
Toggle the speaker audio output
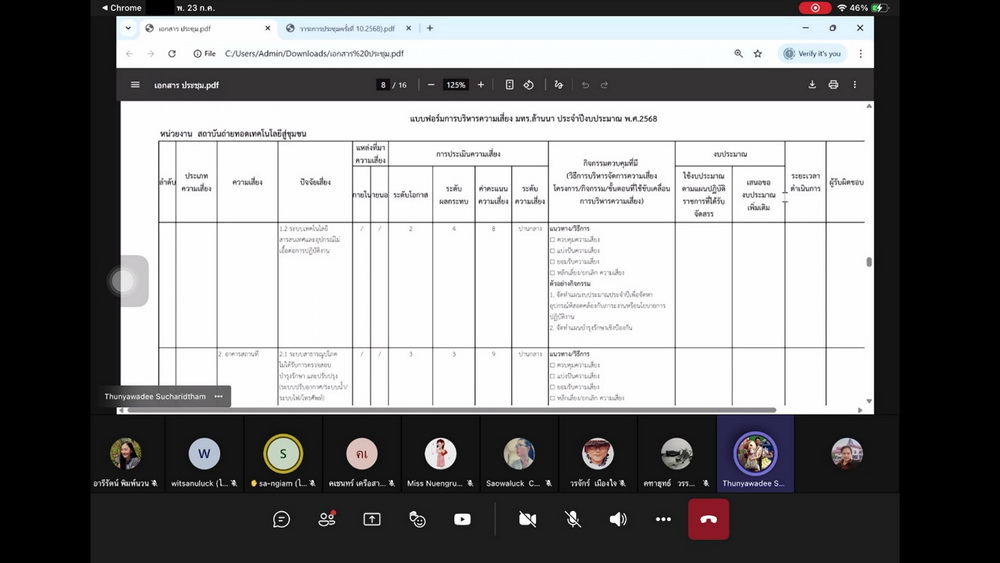point(617,520)
